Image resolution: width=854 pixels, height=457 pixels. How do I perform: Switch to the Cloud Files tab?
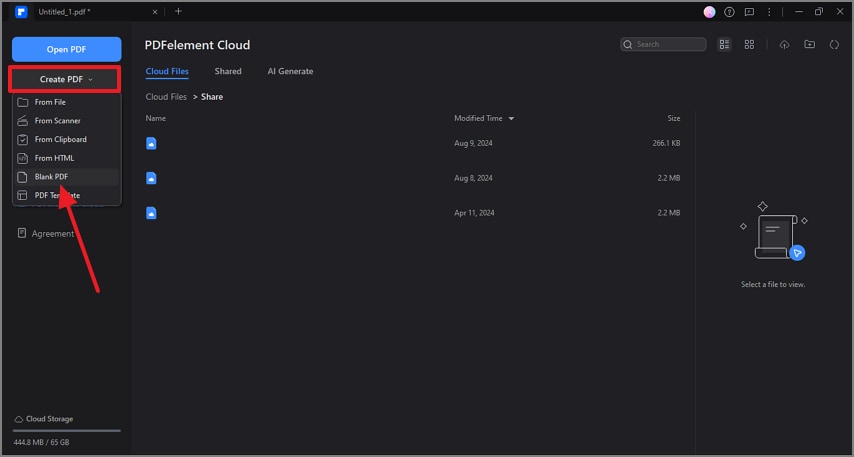[167, 71]
